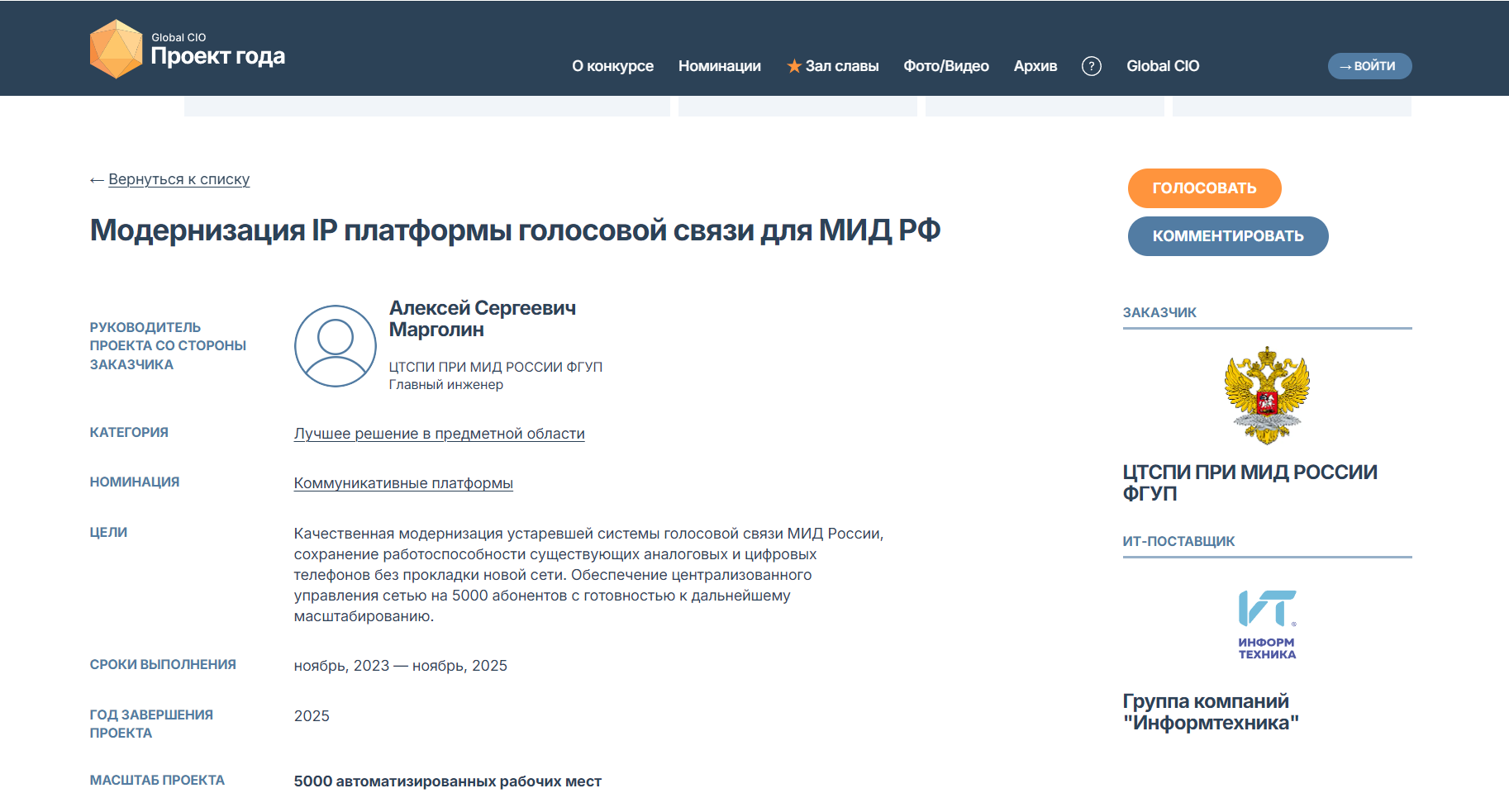Click the arrow icon inside ВОЙТИ button
1509x812 pixels.
(1345, 66)
